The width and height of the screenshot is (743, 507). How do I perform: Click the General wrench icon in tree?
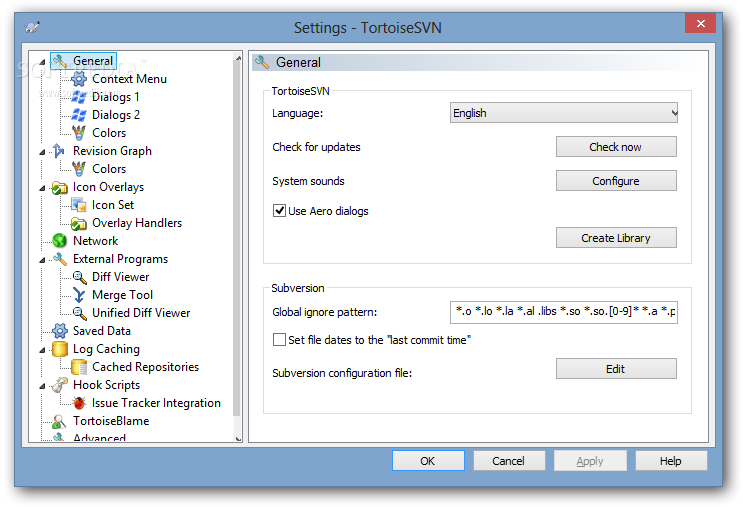coord(60,61)
